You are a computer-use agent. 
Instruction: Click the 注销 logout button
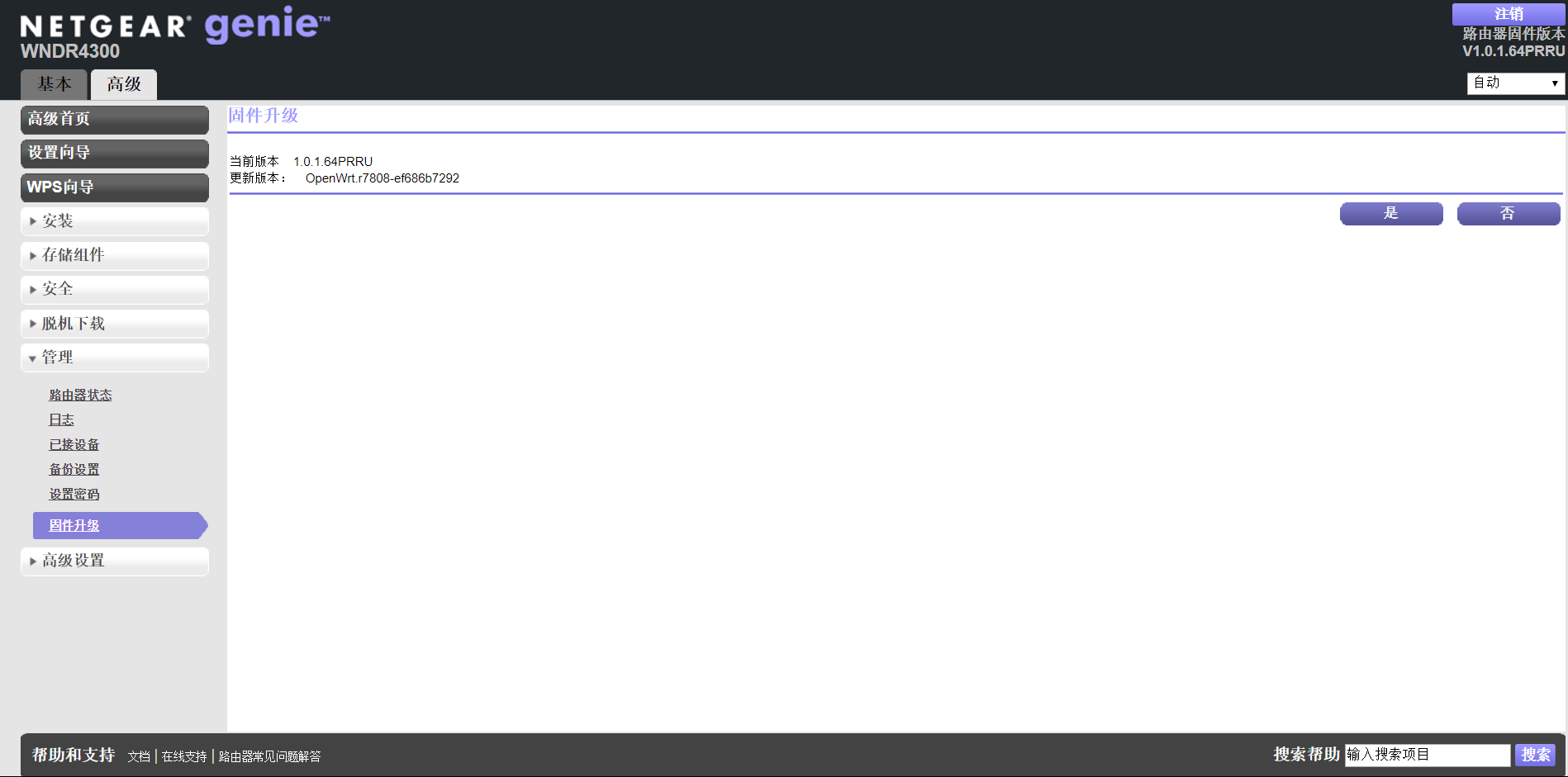(1509, 14)
